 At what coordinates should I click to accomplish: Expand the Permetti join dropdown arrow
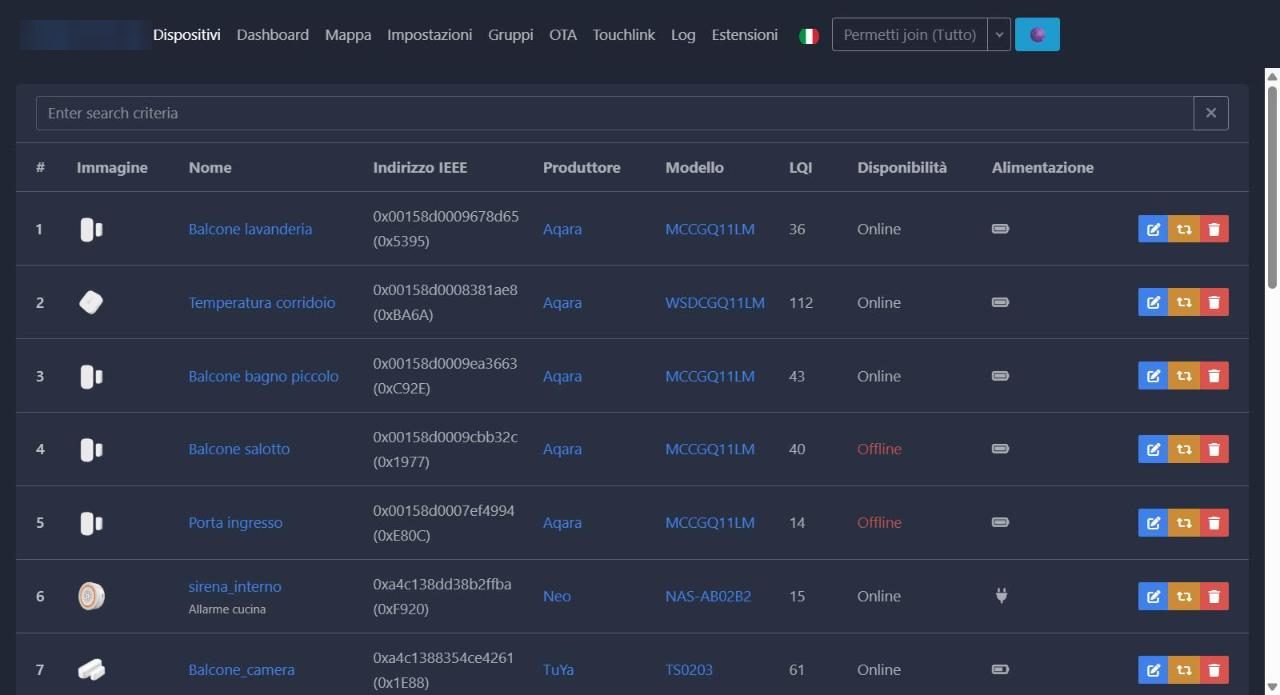(x=999, y=34)
